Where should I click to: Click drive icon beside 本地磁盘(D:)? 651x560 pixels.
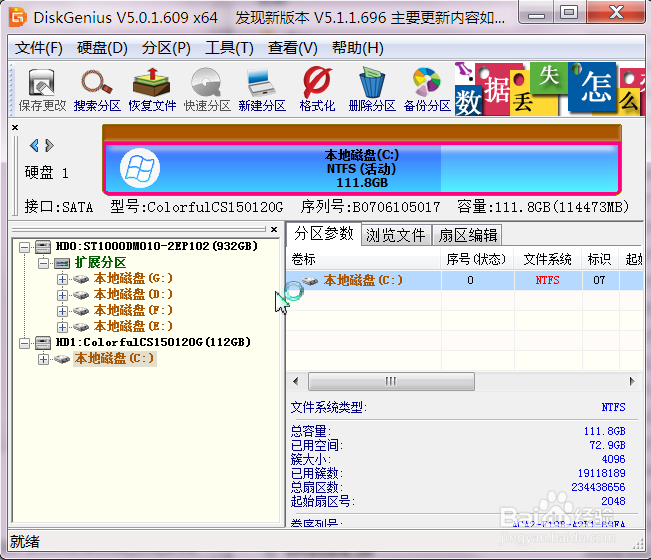tap(81, 295)
